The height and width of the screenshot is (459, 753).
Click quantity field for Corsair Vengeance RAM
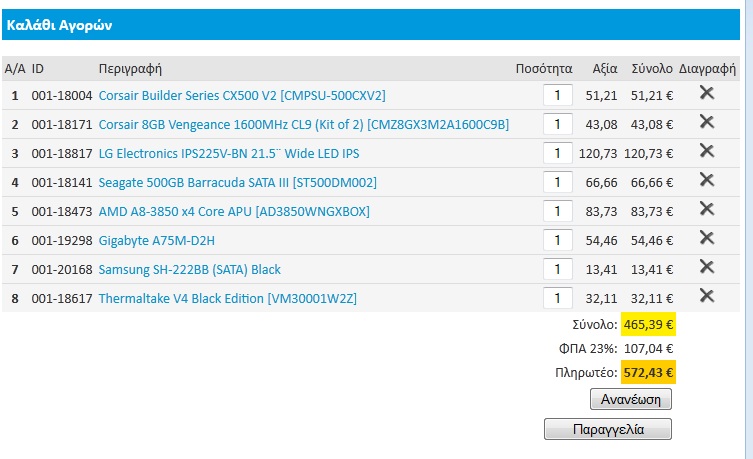click(558, 124)
